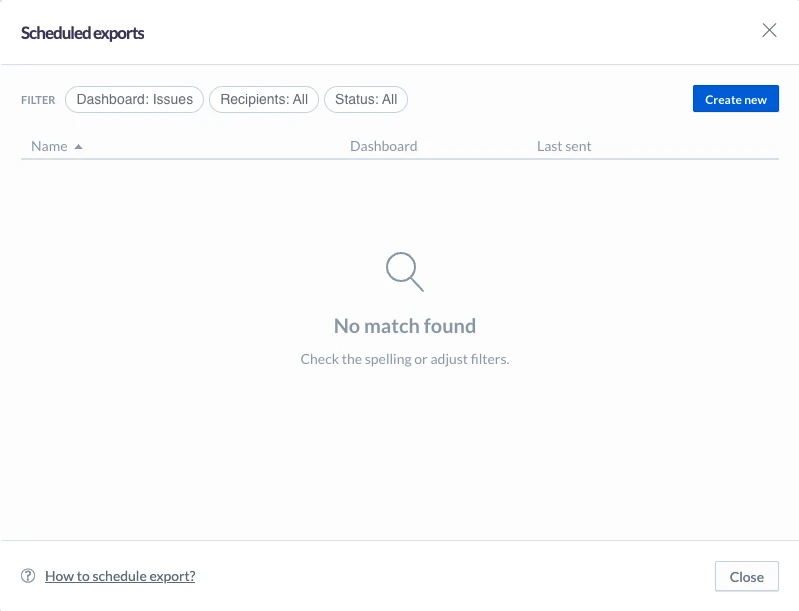Click the Check the spelling hint text
The image size is (799, 611).
405,359
